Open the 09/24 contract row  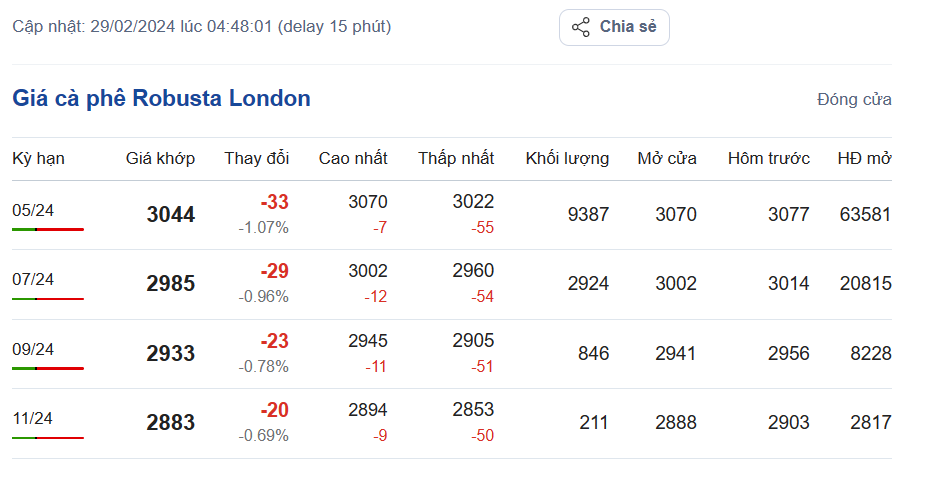(x=33, y=349)
